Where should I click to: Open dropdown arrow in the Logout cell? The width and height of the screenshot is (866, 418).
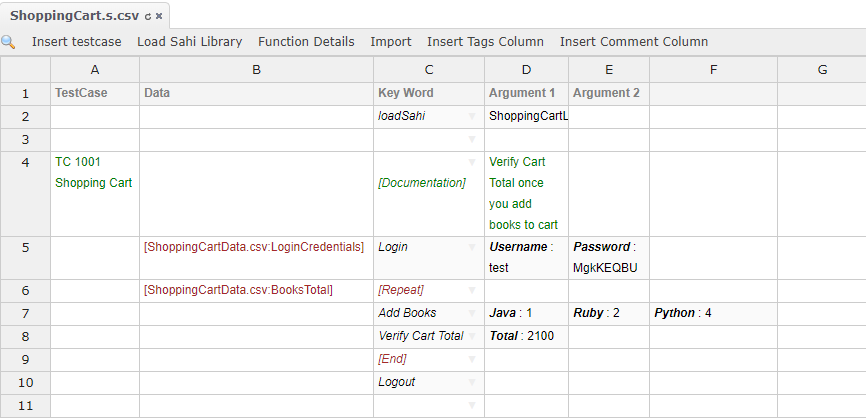(472, 383)
